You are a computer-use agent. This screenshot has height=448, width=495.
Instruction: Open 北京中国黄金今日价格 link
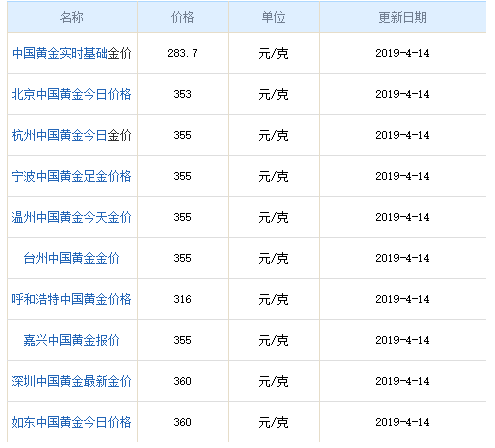72,94
